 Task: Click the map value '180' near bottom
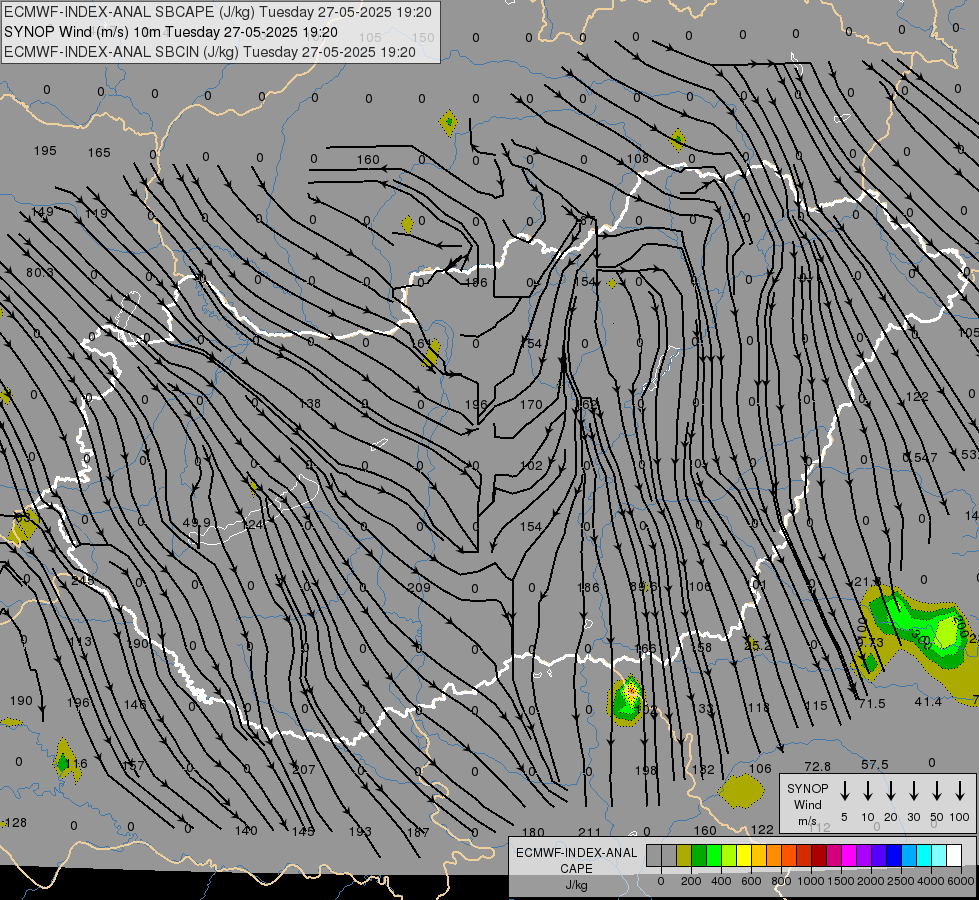[x=533, y=832]
